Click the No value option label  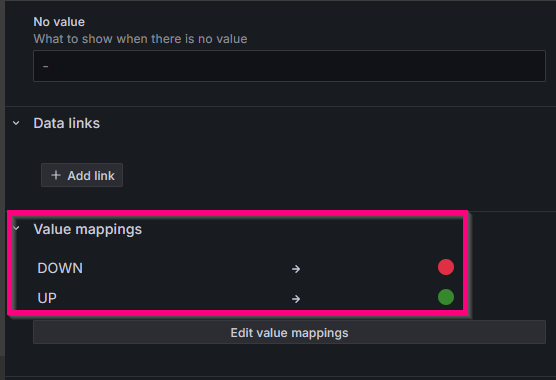59,22
